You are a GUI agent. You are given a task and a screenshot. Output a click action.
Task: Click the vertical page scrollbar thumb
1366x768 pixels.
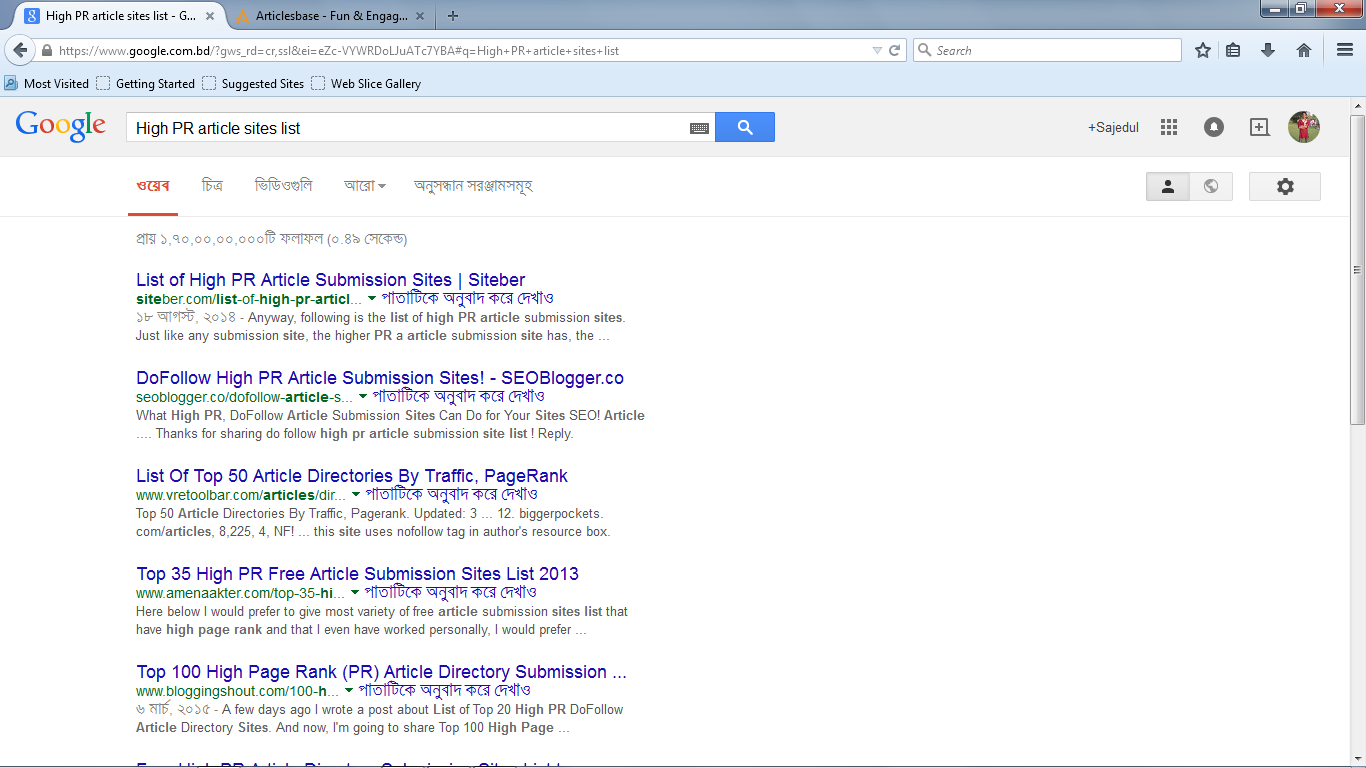point(1357,270)
